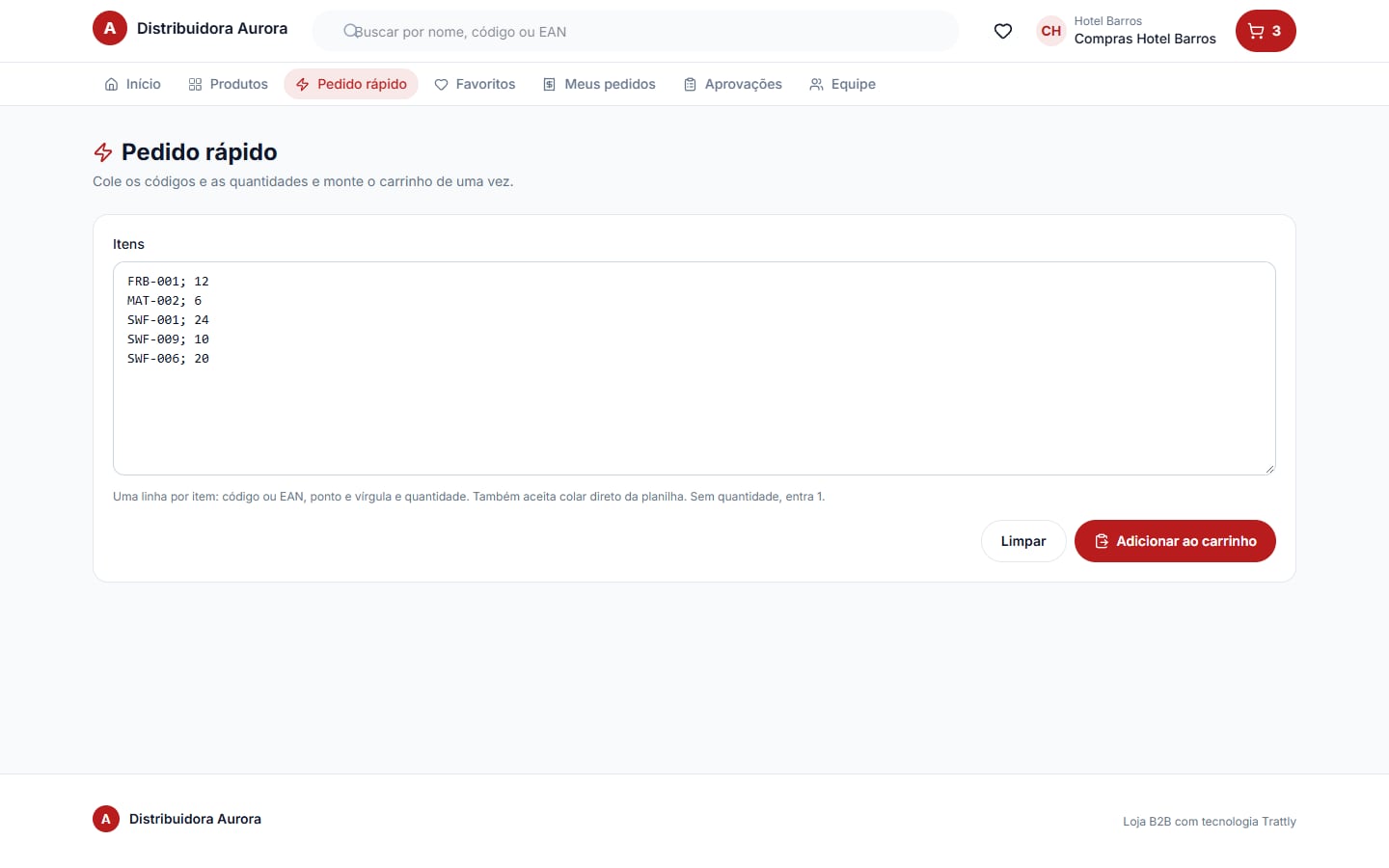This screenshot has height=868, width=1389.
Task: Open the favorites heart icon in header
Action: click(x=1003, y=31)
